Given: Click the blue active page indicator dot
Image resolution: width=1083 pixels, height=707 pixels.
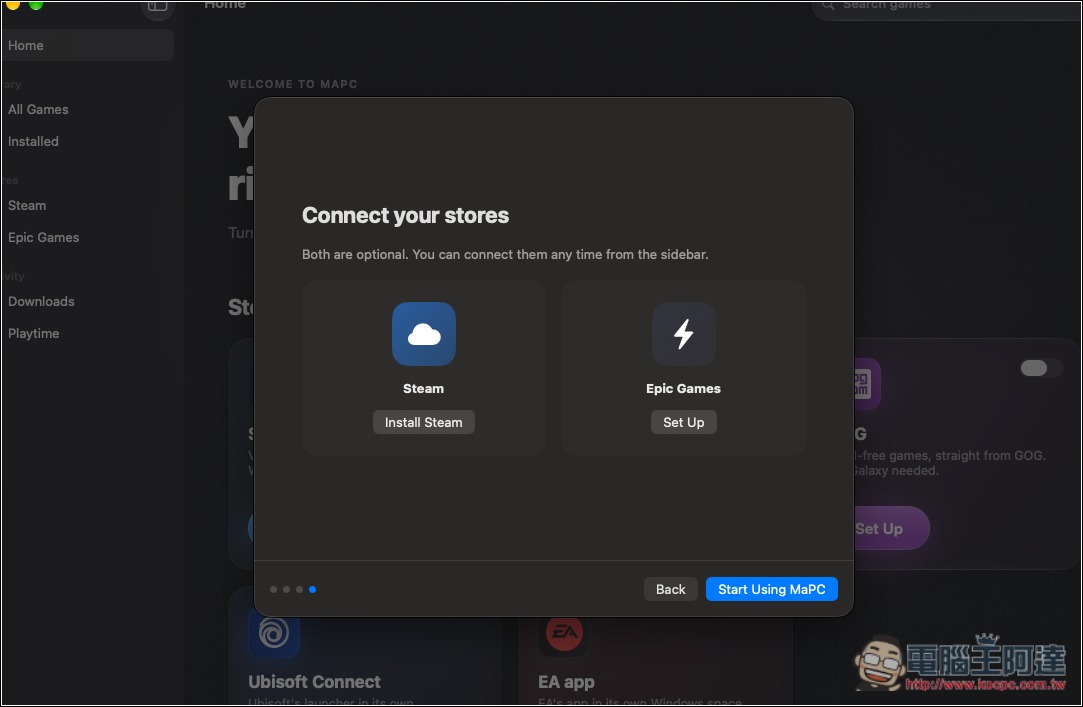Looking at the screenshot, I should coord(313,589).
